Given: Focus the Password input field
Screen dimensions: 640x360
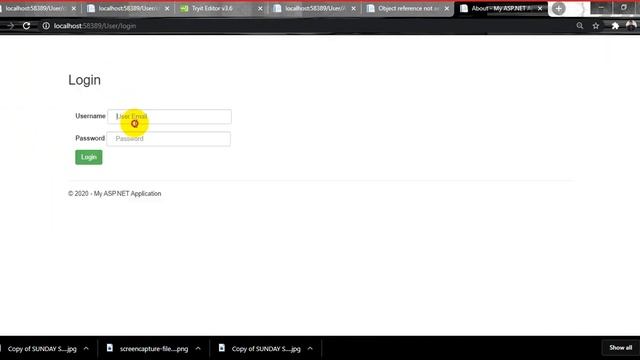Looking at the screenshot, I should (169, 139).
